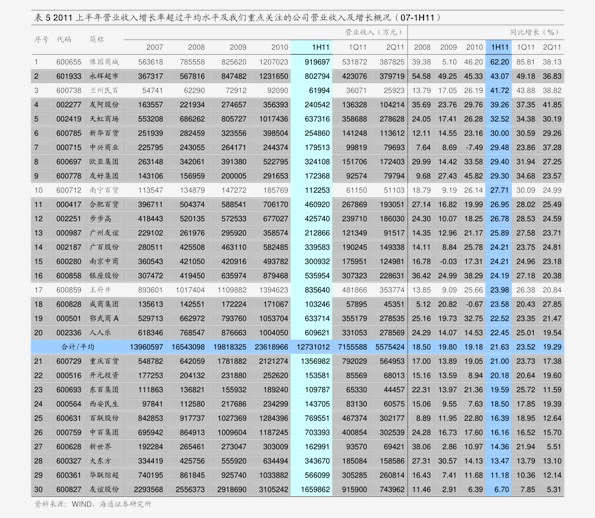The image size is (595, 518).
Task: Select the value 254860
Action: [317, 133]
